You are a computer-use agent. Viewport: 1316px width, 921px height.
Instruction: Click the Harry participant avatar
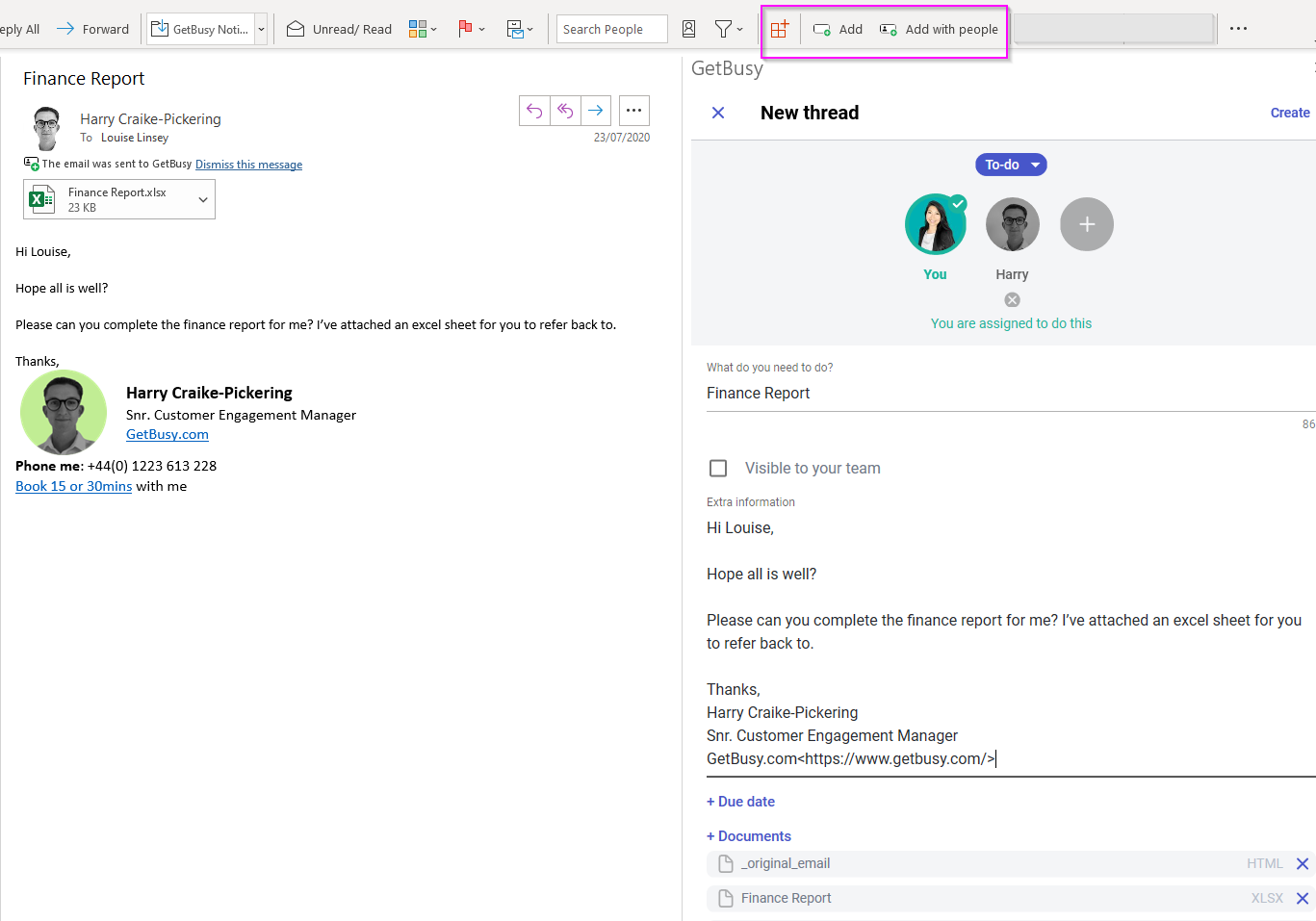pyautogui.click(x=1013, y=224)
